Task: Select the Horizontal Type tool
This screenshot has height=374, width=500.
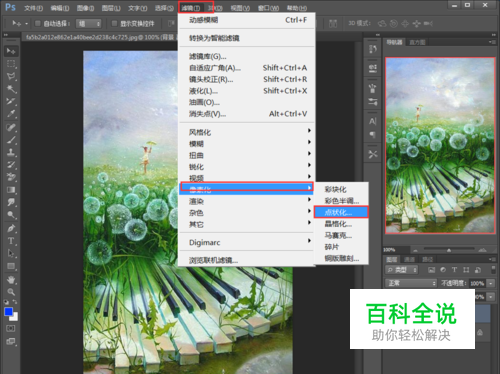Action: coord(11,241)
